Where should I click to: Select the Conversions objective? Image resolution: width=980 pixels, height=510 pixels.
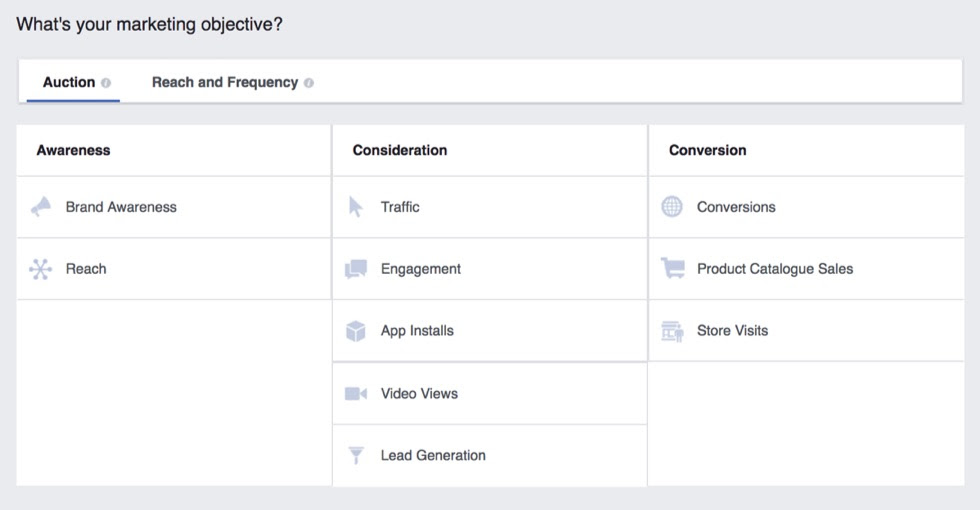pyautogui.click(x=806, y=207)
